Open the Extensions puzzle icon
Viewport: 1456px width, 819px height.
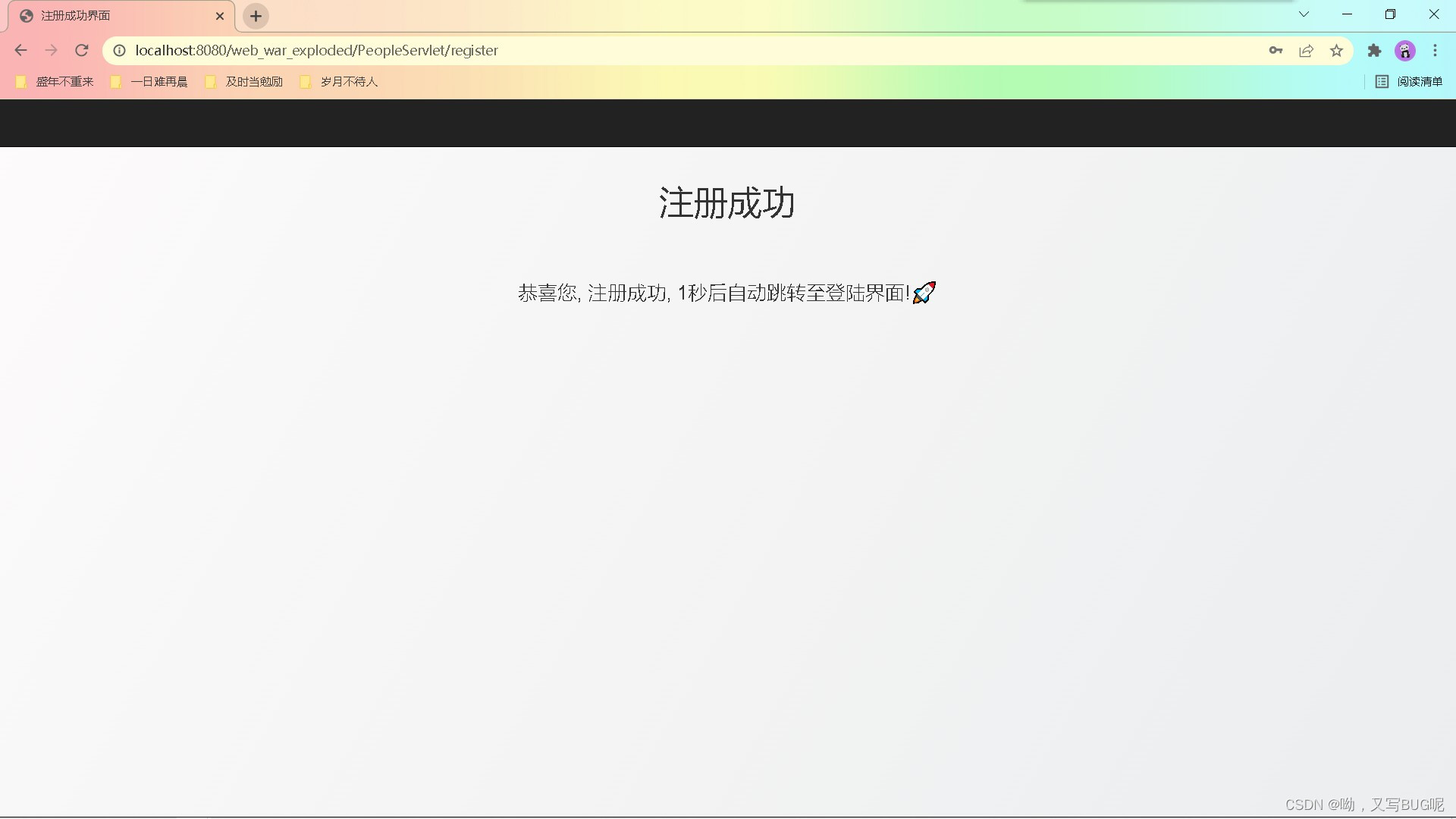[x=1374, y=51]
